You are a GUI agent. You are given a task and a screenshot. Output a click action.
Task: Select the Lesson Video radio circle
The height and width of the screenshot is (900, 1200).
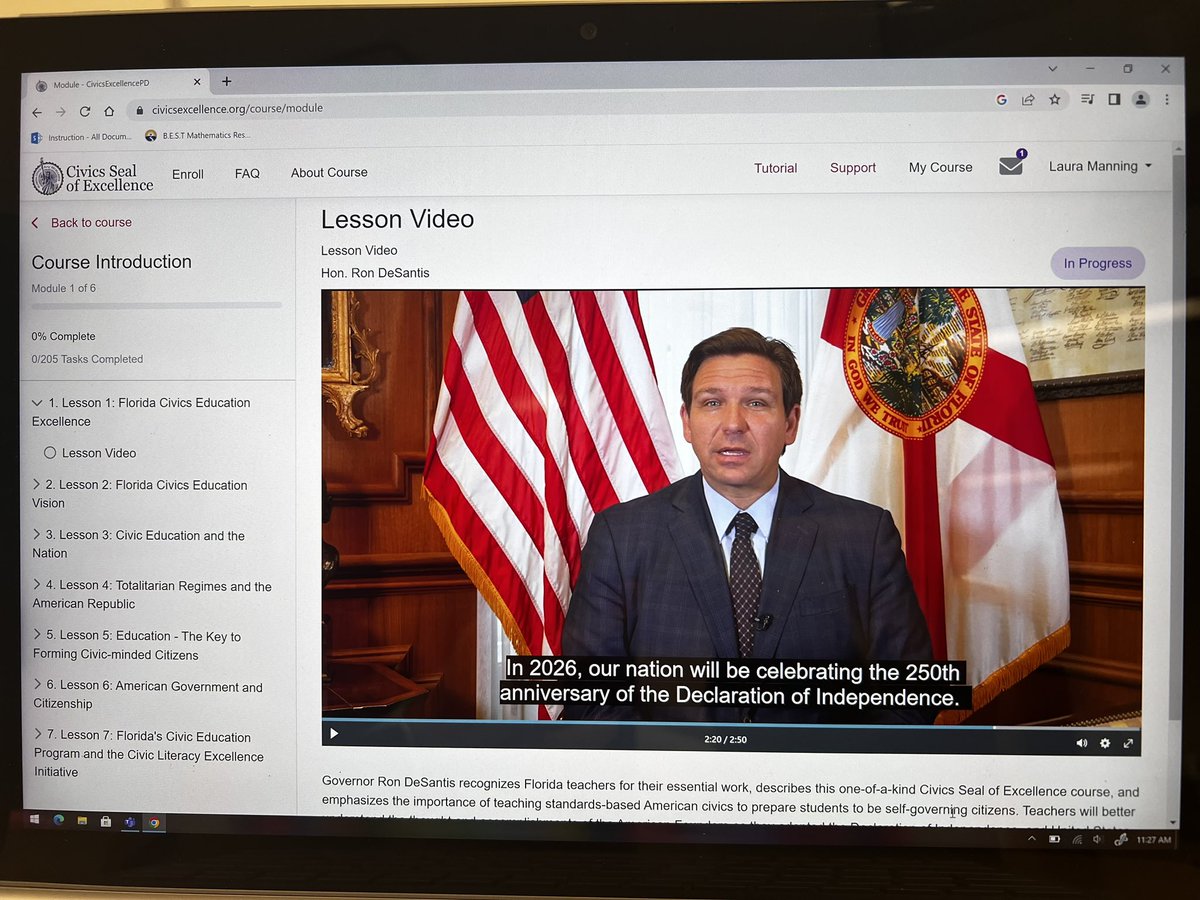50,453
